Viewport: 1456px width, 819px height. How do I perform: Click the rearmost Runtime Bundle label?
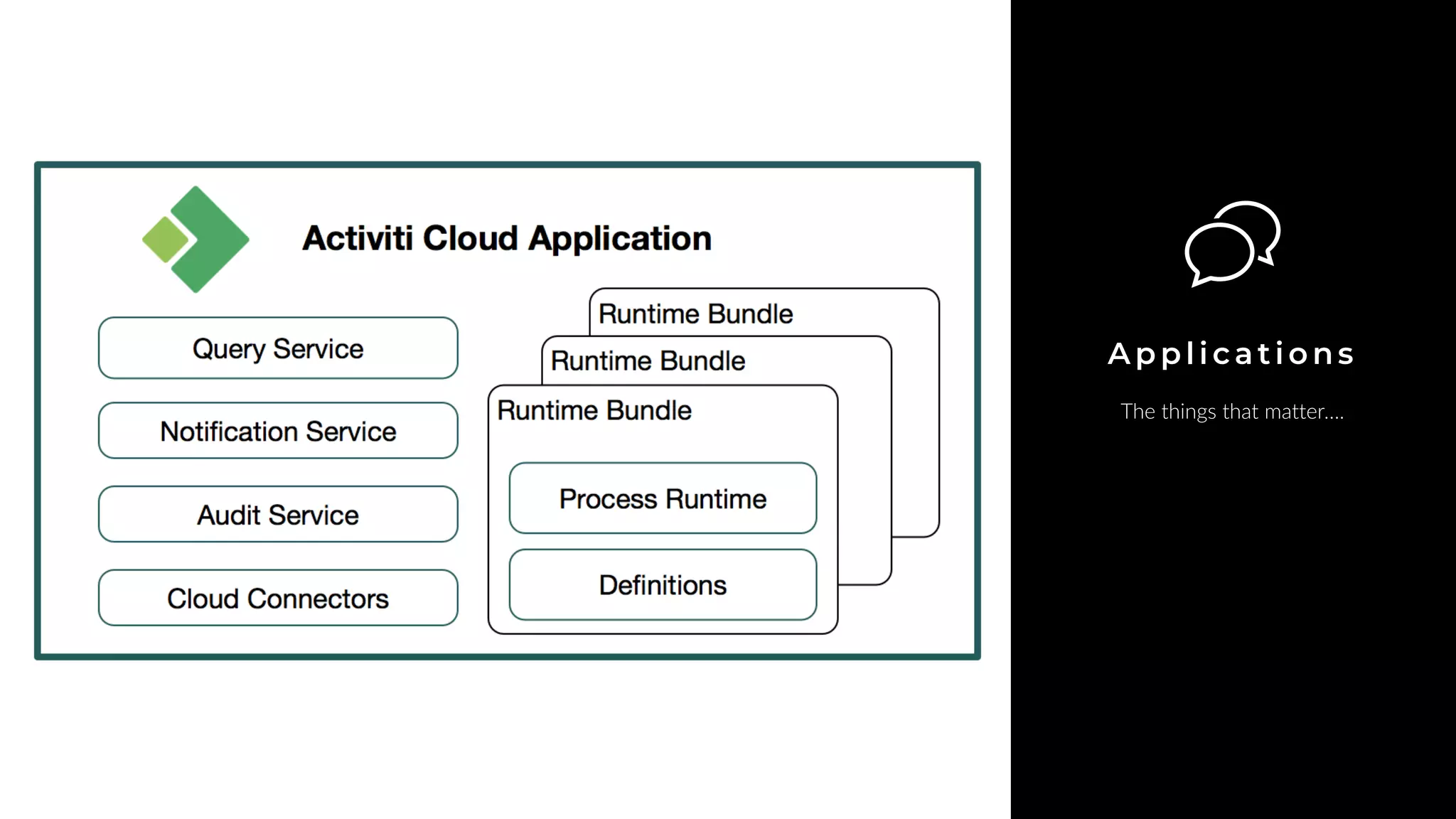coord(695,314)
